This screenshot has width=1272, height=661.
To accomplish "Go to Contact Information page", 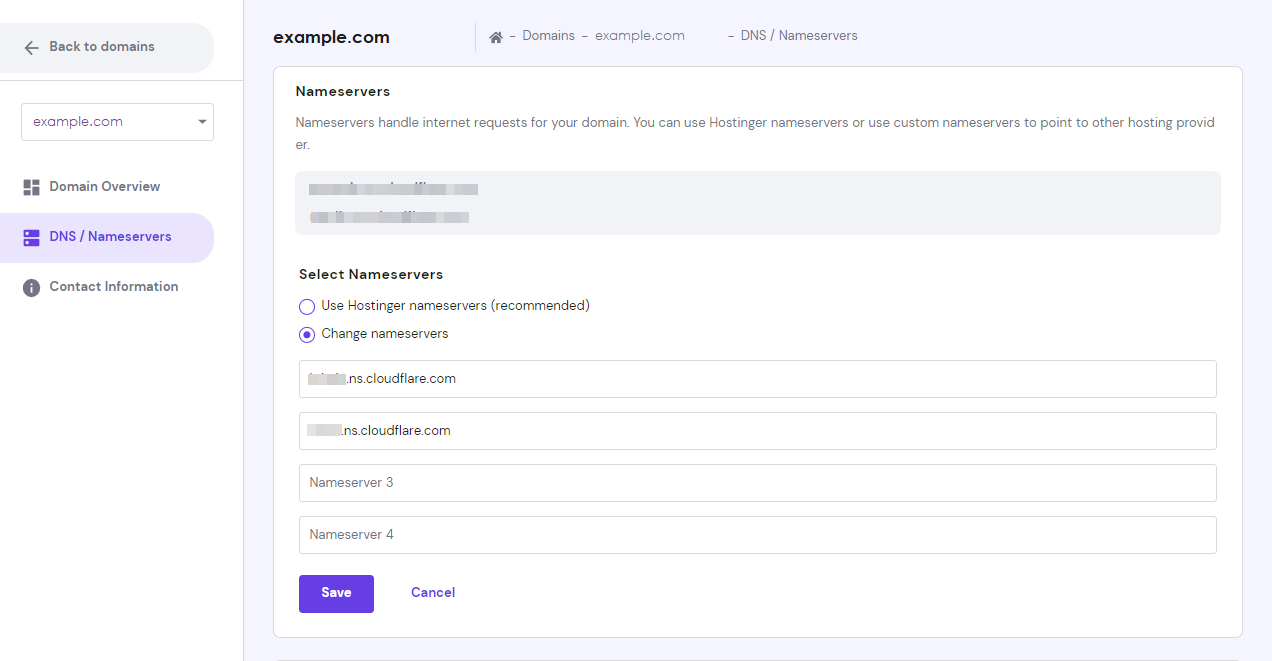I will pos(113,287).
